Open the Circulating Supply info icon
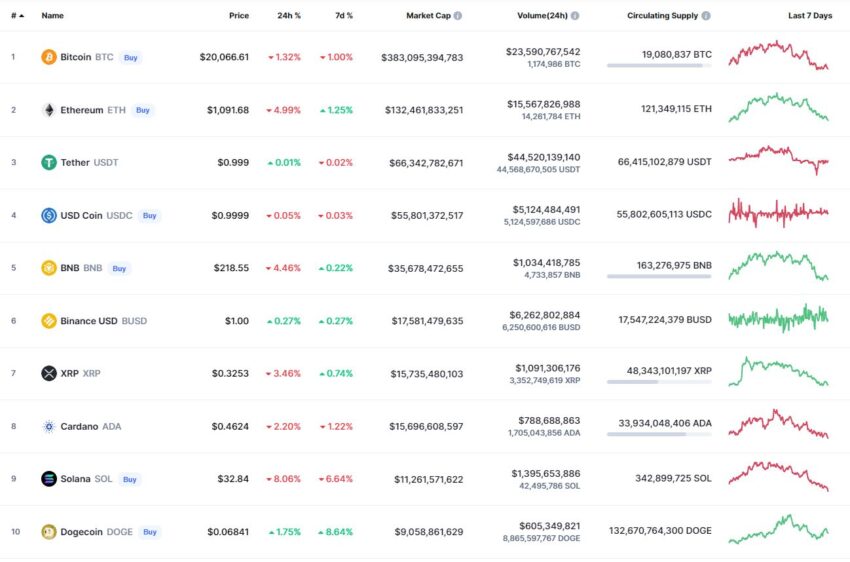The height and width of the screenshot is (562, 850). [x=706, y=16]
